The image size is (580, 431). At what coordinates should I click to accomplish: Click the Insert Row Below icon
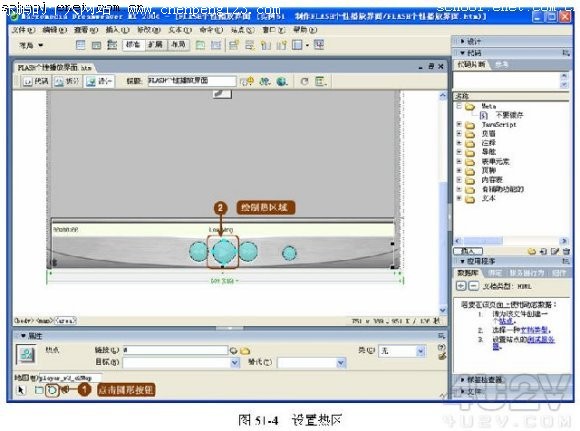click(x=250, y=45)
